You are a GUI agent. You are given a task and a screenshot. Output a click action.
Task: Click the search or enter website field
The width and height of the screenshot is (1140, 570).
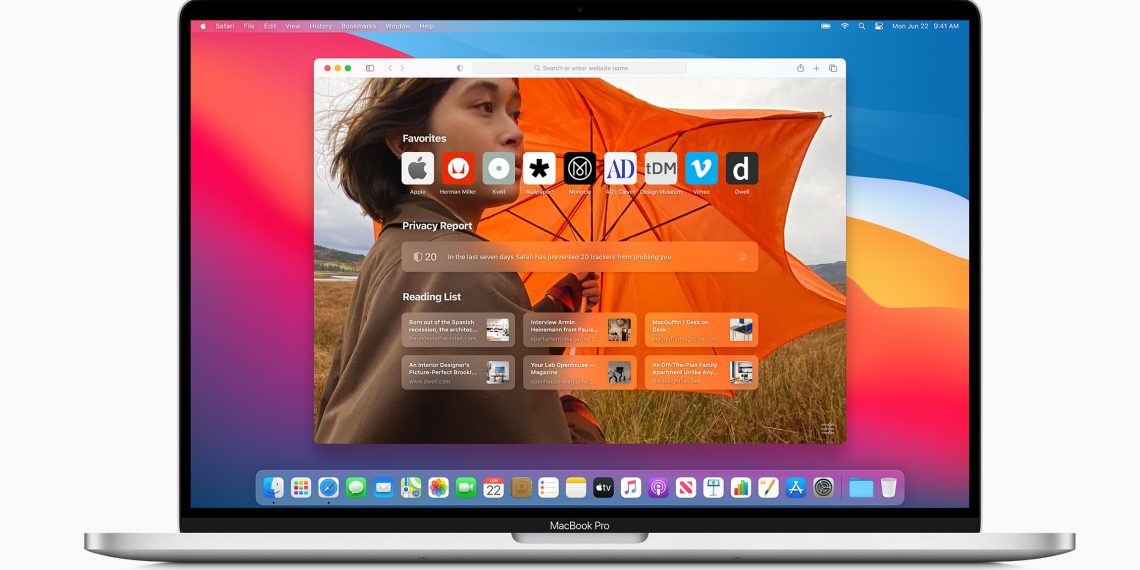point(580,68)
